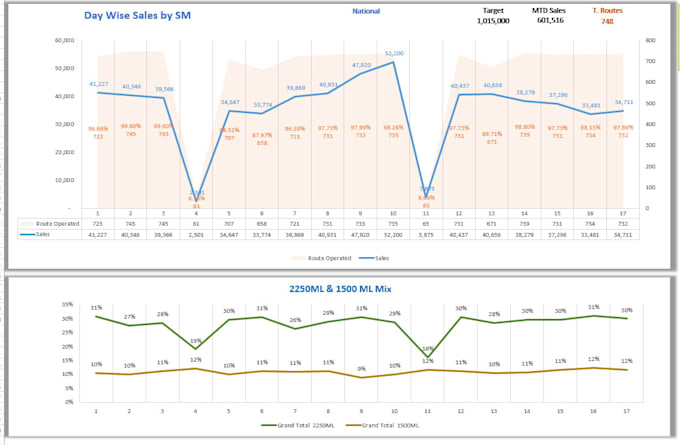Screen dimensions: 680x445
Task: Click the 800 label on the right axis
Action: click(x=651, y=40)
